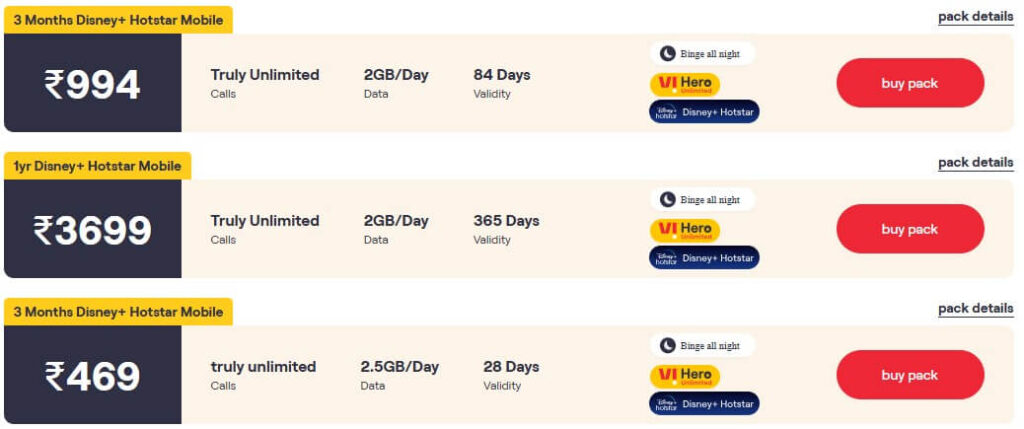This screenshot has width=1024, height=429.
Task: Click the 365 Days validity text
Action: point(506,221)
